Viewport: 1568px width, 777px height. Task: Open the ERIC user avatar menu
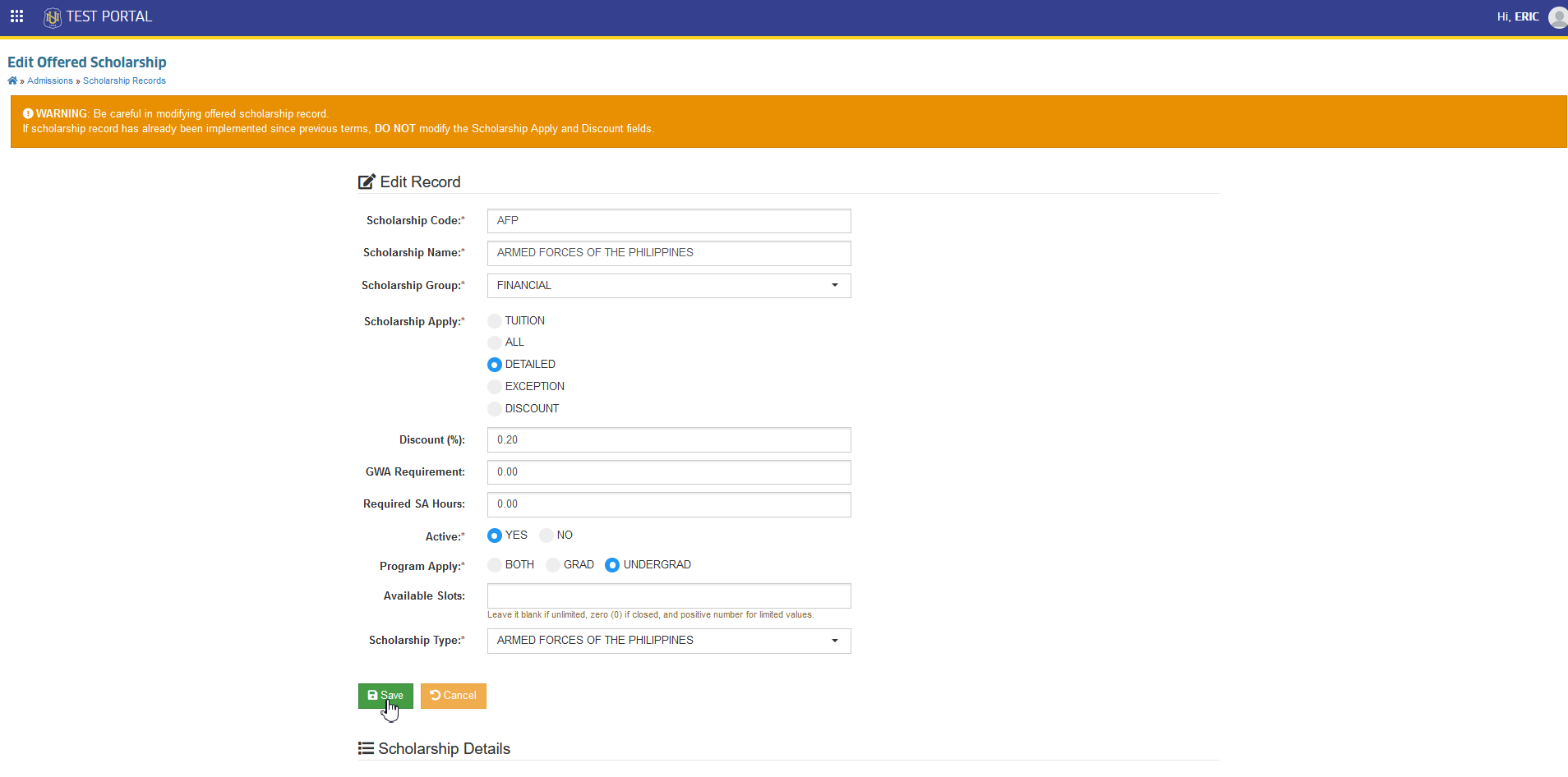click(x=1557, y=17)
